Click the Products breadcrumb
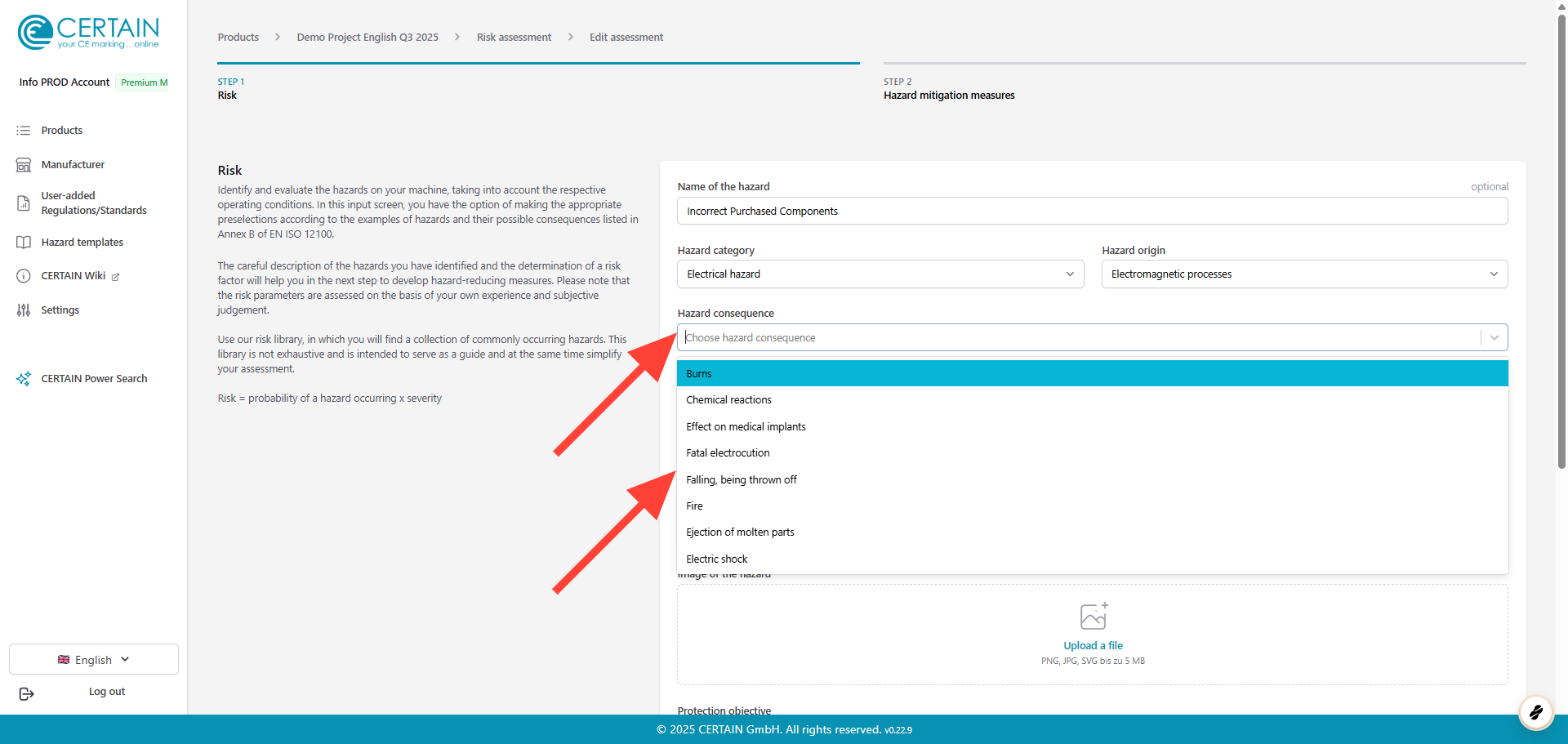This screenshot has width=1568, height=744. click(x=238, y=38)
